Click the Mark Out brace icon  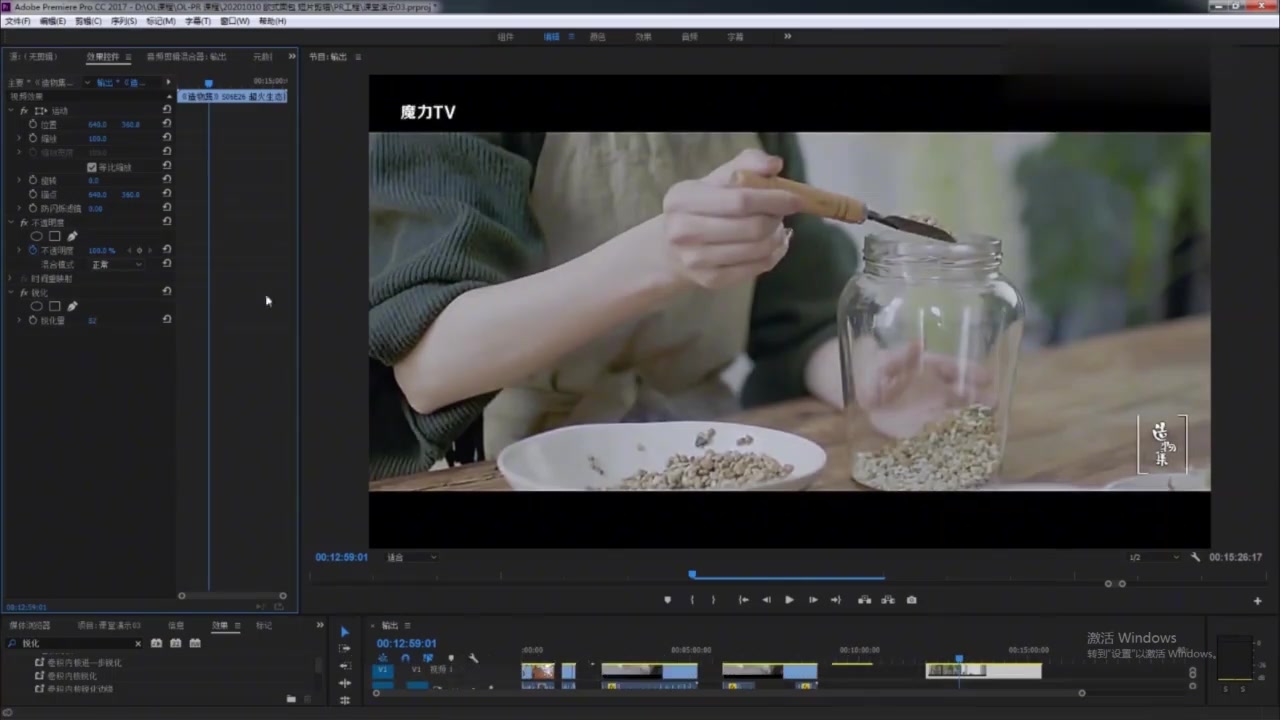click(x=713, y=600)
